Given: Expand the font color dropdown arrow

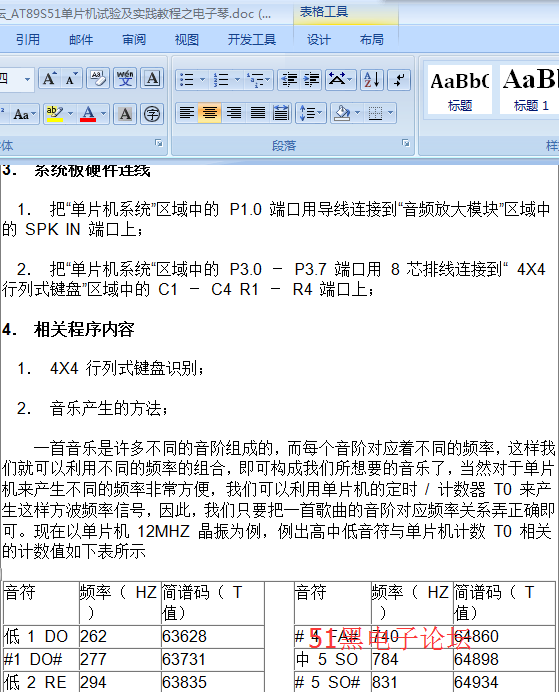Looking at the screenshot, I should click(x=103, y=114).
